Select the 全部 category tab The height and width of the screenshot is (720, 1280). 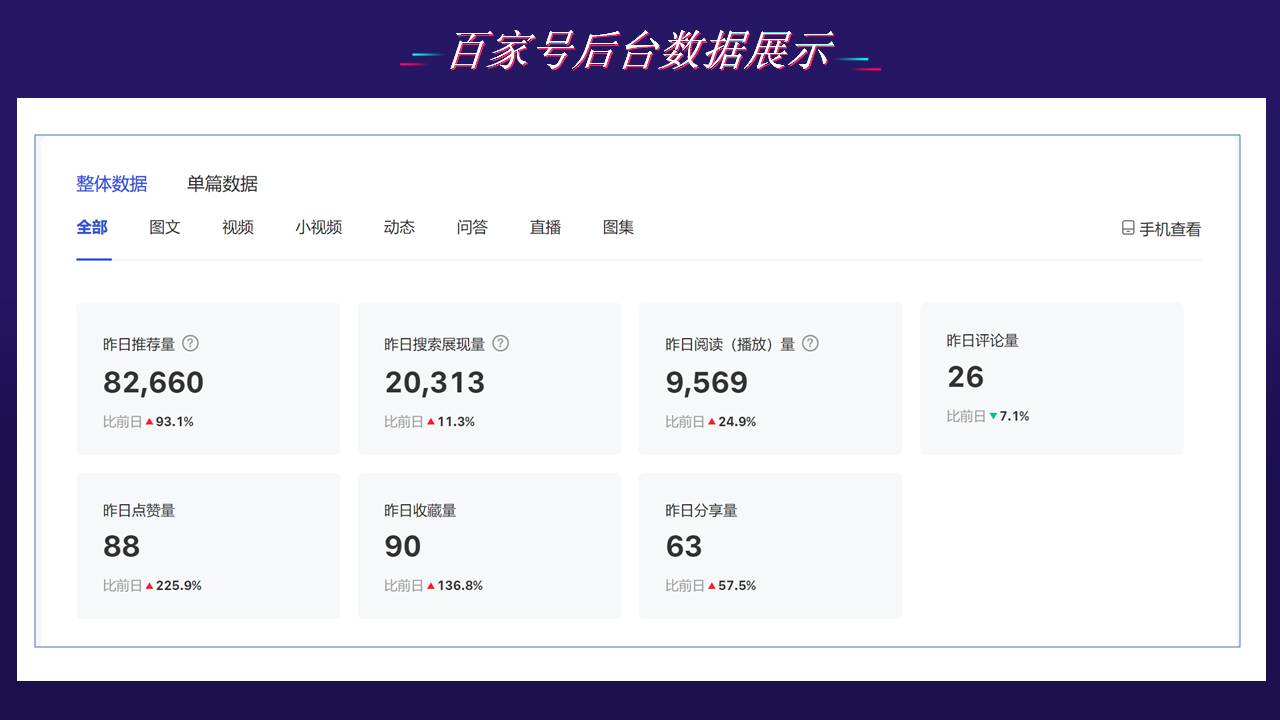click(92, 227)
